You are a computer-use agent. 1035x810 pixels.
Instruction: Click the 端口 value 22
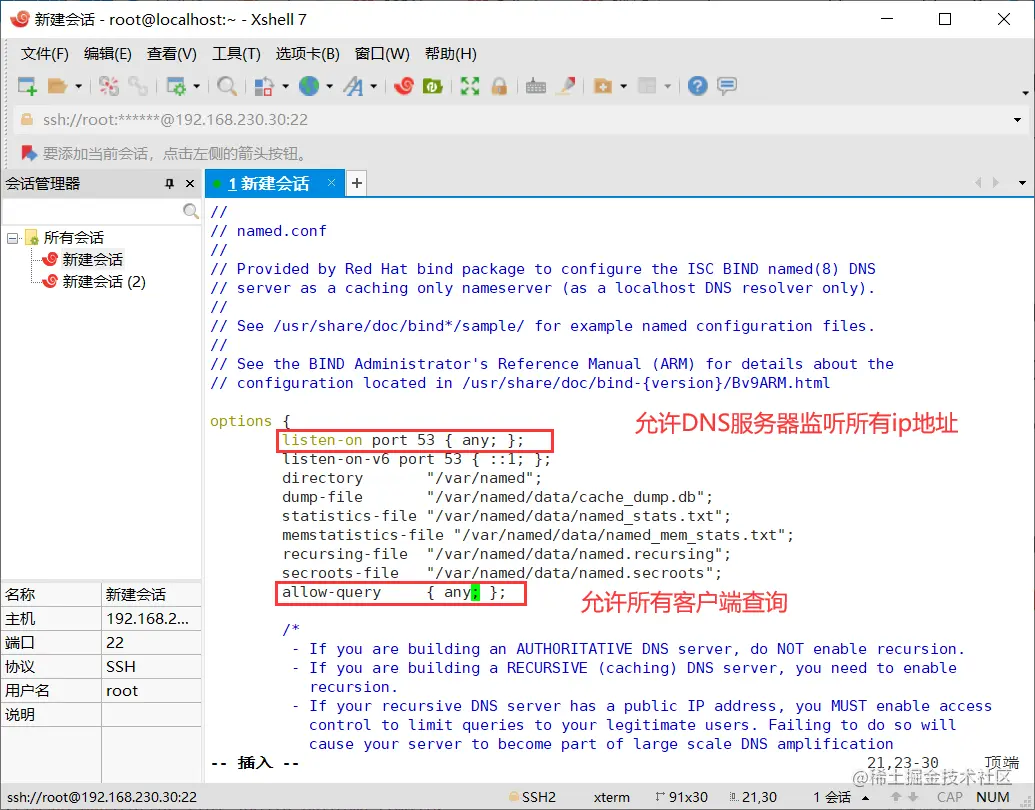[x=151, y=642]
